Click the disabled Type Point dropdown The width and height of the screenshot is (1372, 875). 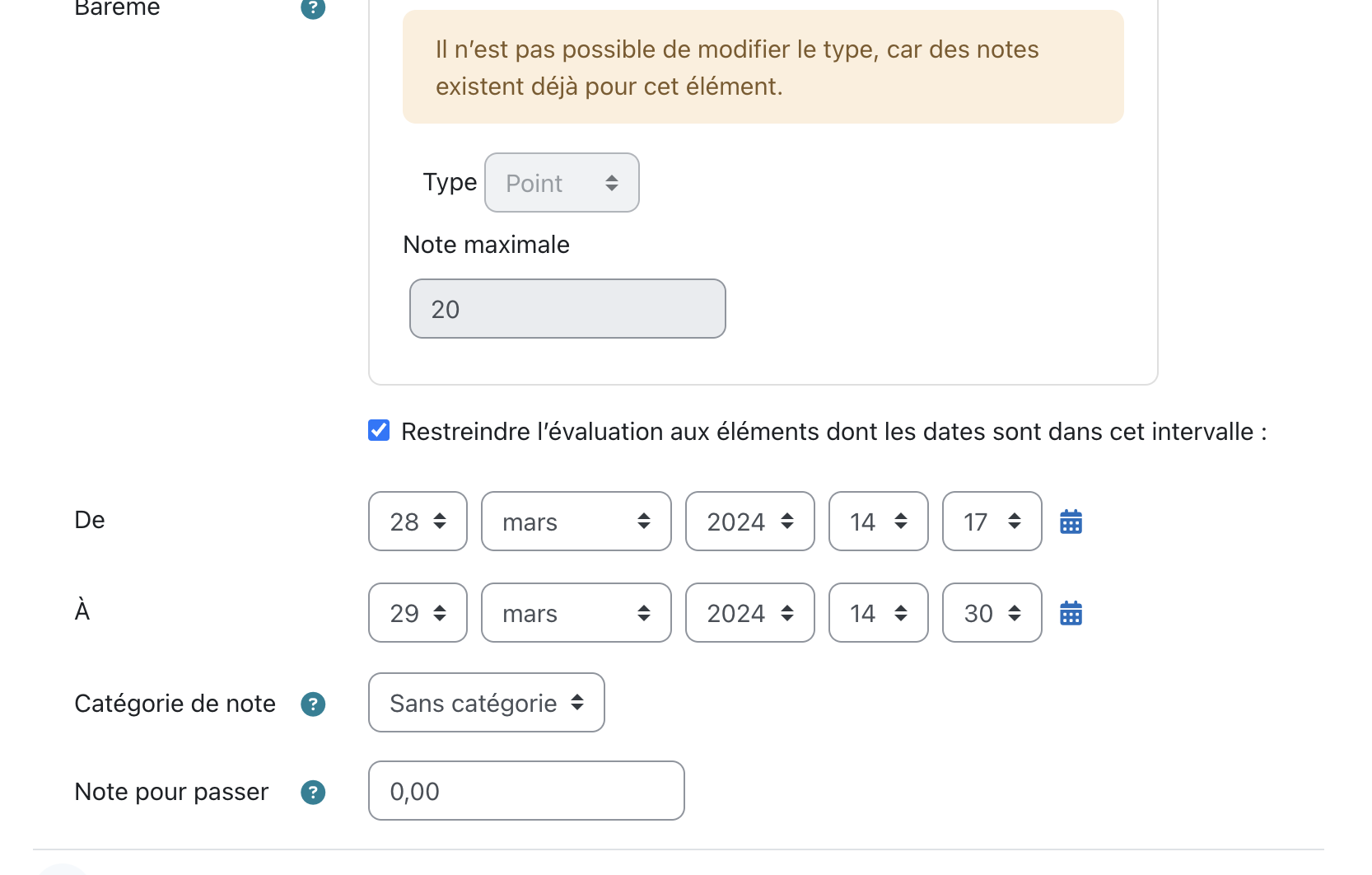pos(562,183)
